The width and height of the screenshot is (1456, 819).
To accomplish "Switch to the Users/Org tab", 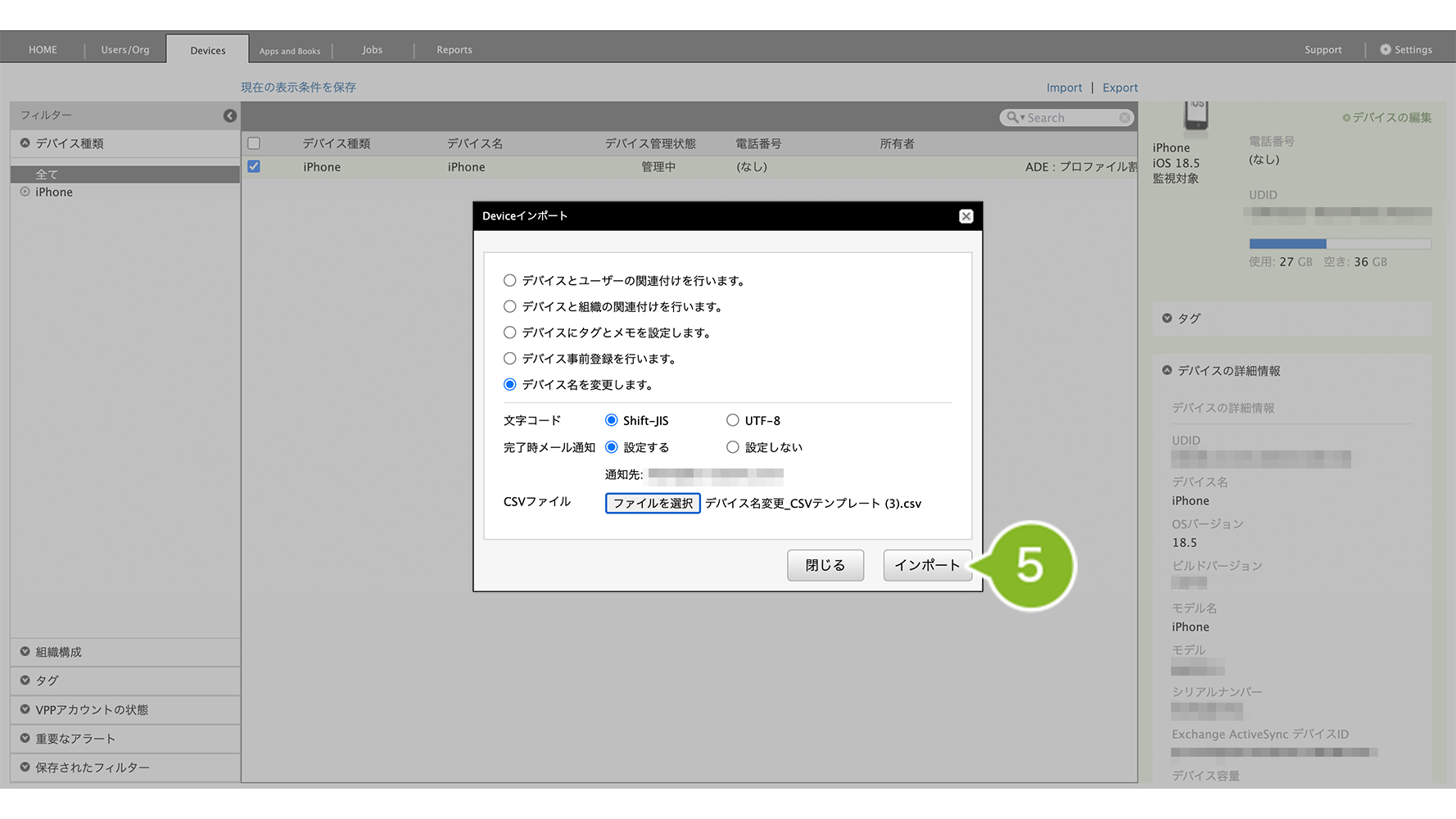I will [x=125, y=50].
